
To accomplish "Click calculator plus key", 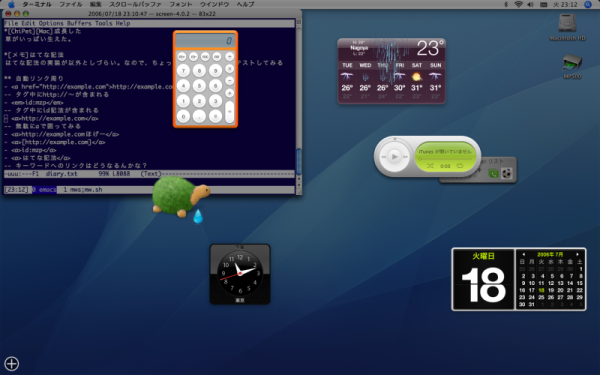I will (230, 93).
